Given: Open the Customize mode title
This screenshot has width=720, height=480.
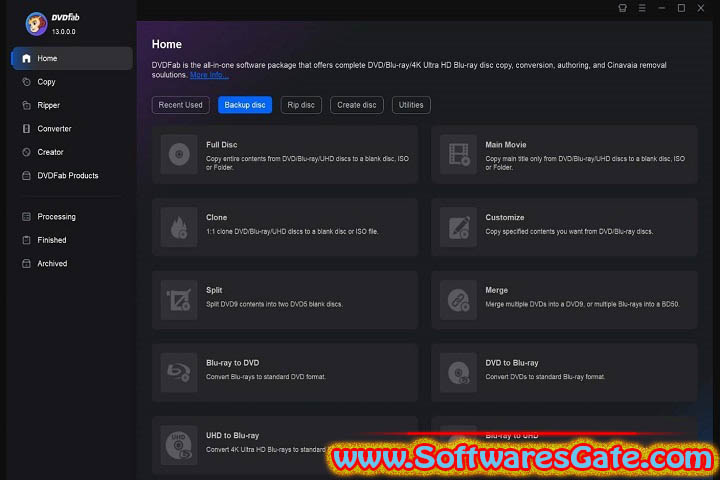Looking at the screenshot, I should (505, 217).
